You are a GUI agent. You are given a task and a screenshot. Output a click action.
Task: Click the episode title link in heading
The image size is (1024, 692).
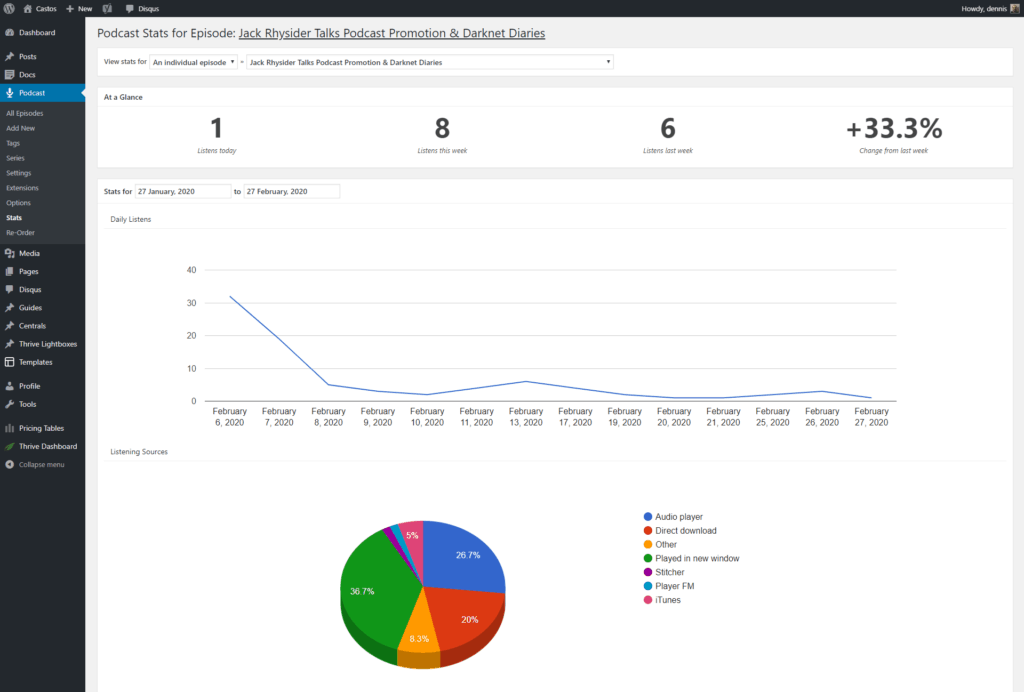click(391, 33)
